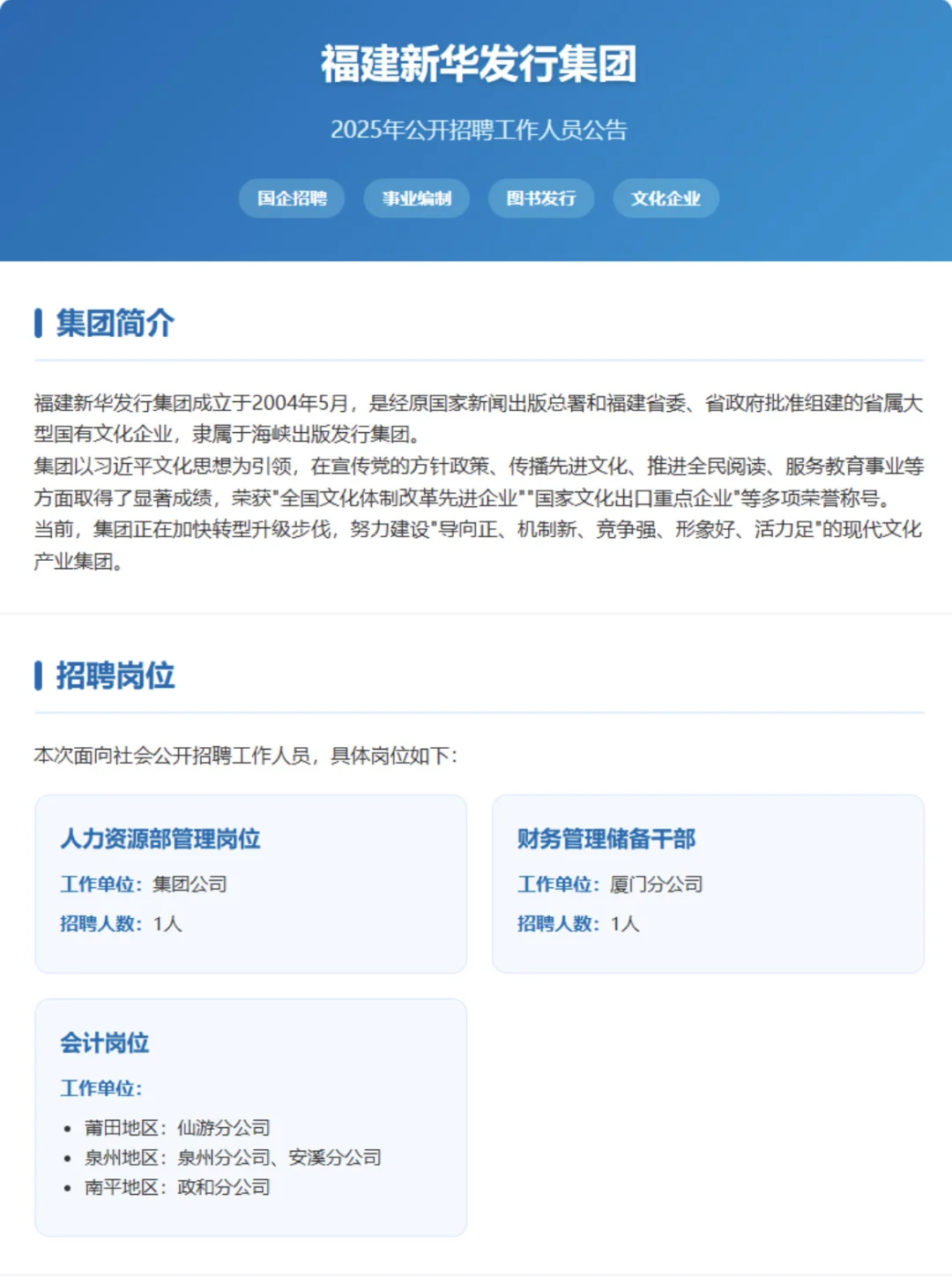Screen dimensions: 952x1277
Task: Click 集团公司 next to 工作单位
Action: (190, 884)
